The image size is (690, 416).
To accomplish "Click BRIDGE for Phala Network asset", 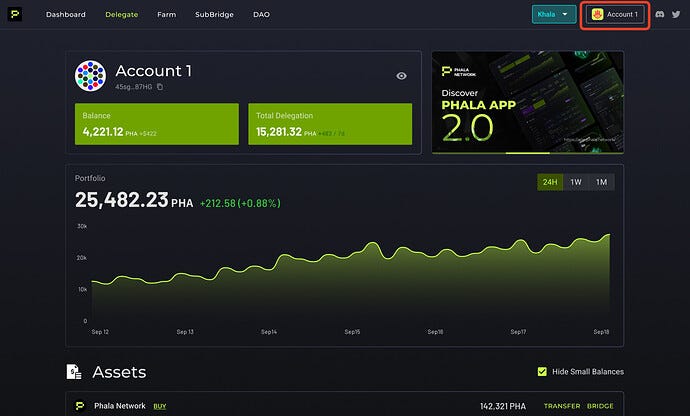I will point(600,406).
